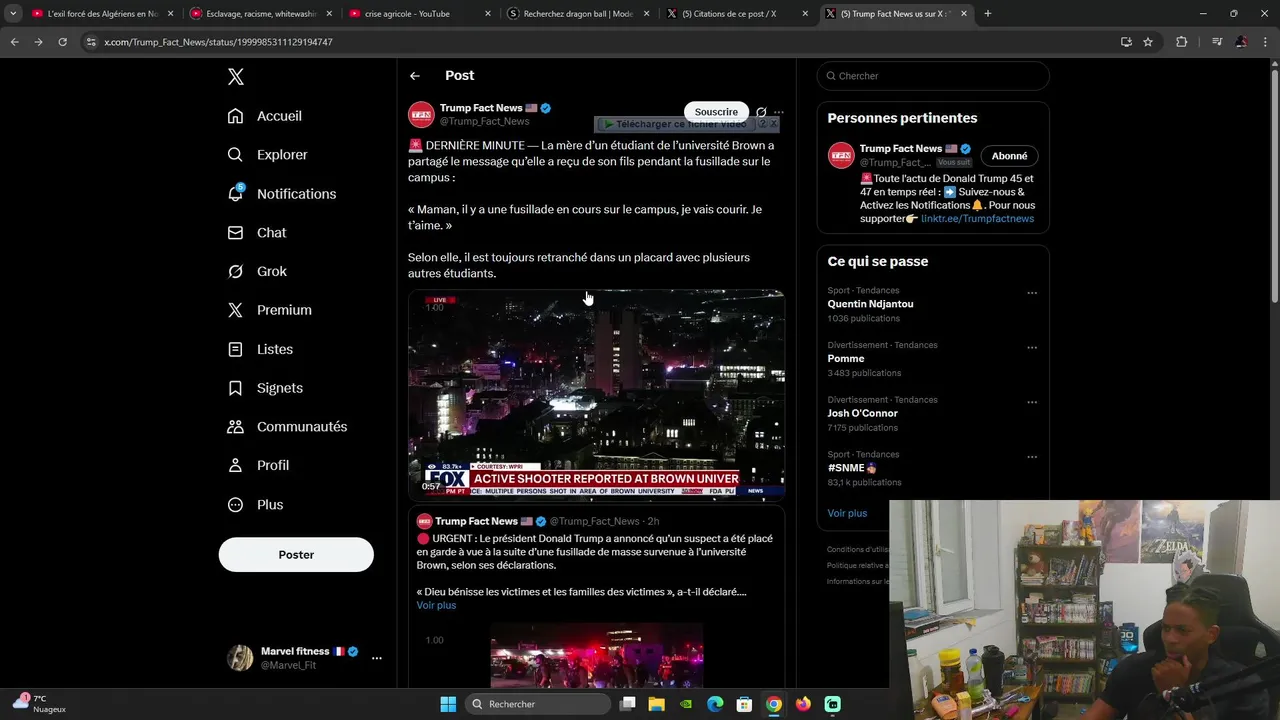Open the #SNME trend
Viewport: 1280px width, 720px height.
851,468
